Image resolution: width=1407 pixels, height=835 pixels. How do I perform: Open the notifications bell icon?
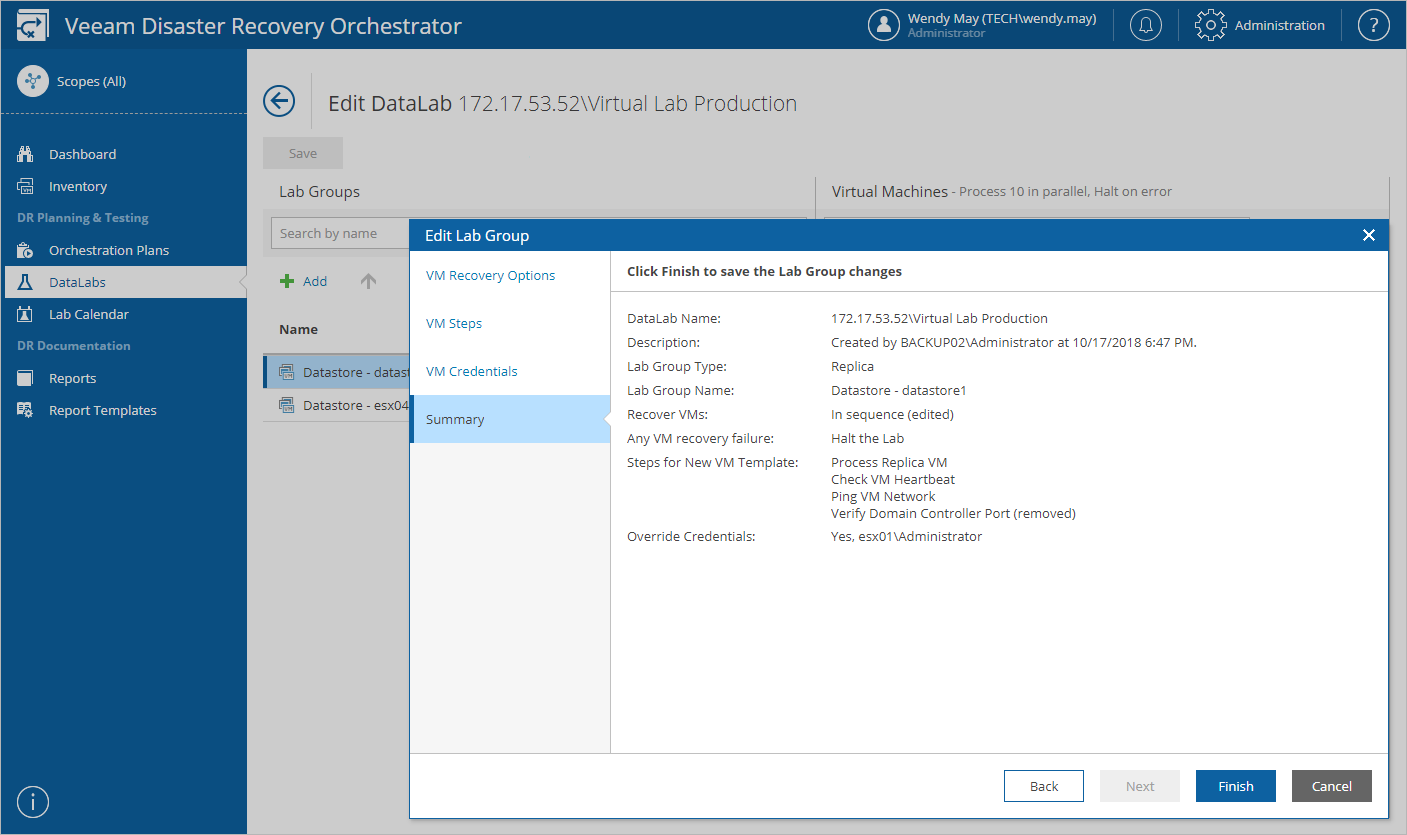pos(1146,26)
